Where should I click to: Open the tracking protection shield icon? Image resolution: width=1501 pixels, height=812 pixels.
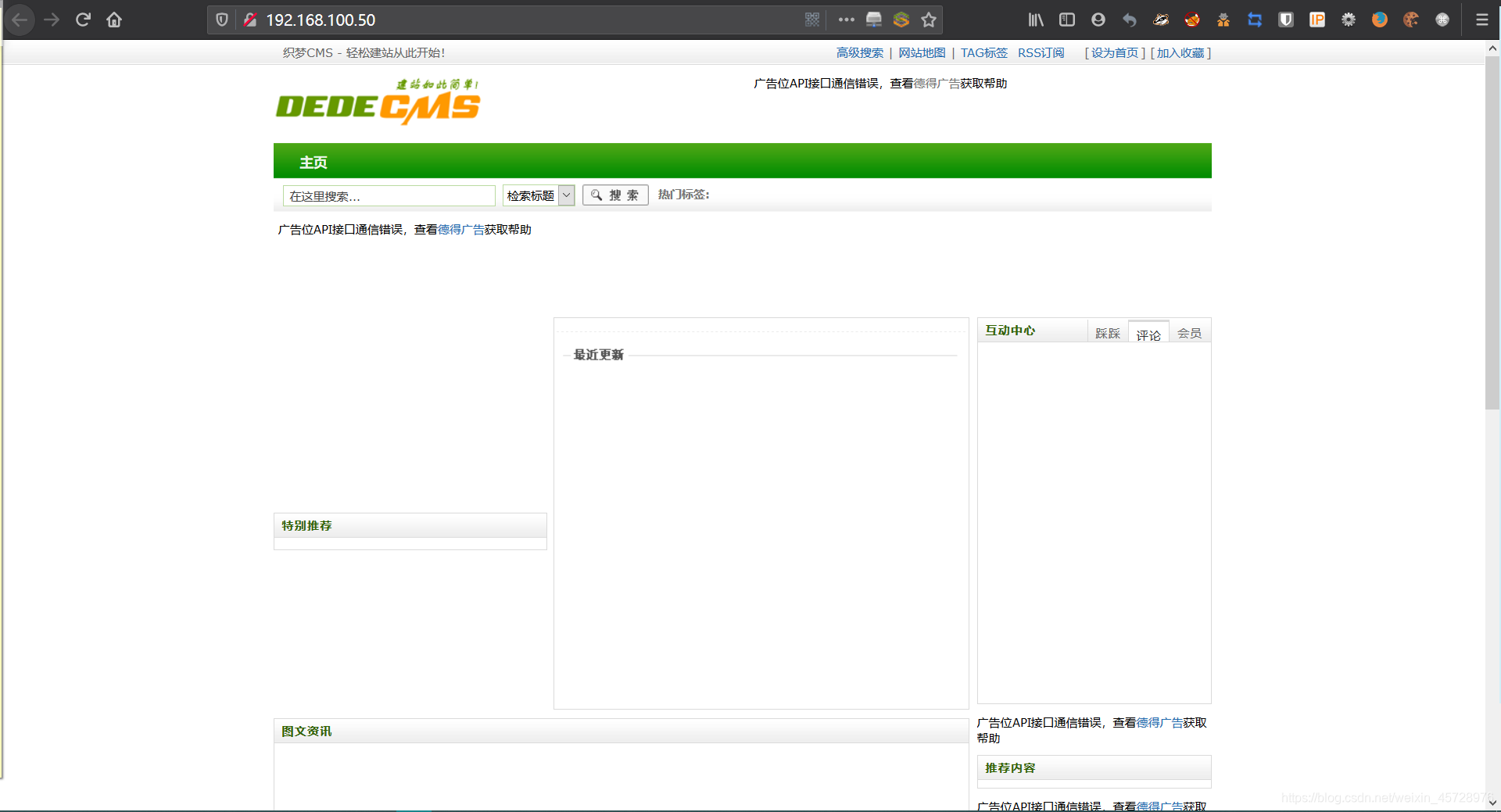222,20
